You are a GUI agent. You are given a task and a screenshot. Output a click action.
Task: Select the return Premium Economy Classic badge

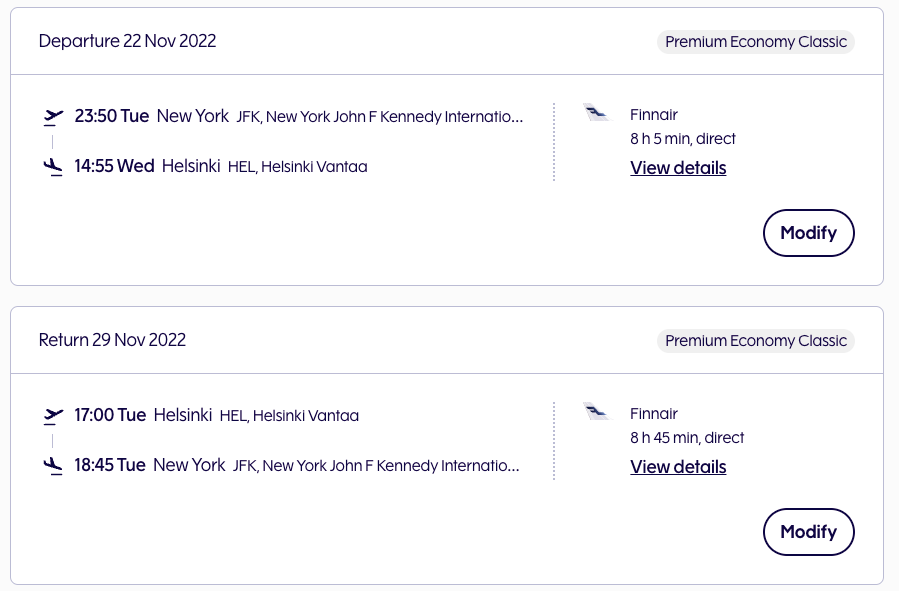[756, 341]
